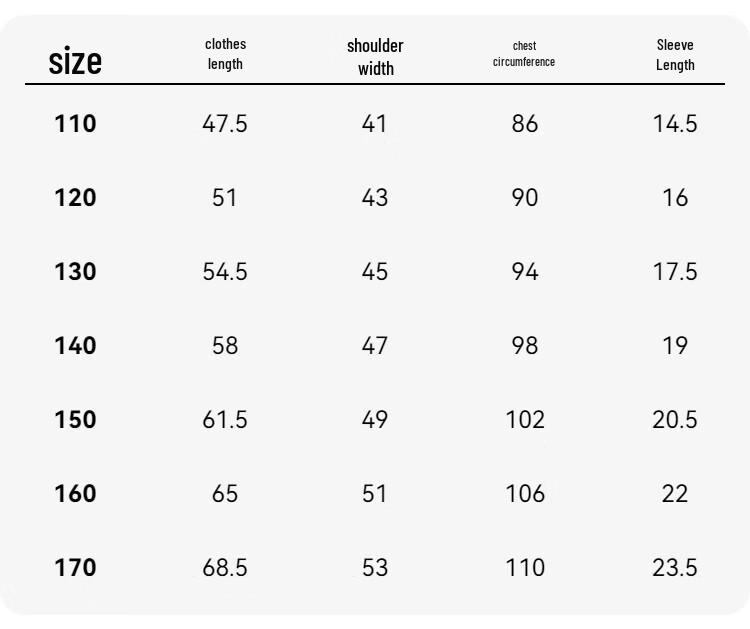Click the 'size' column header
The image size is (750, 629).
click(x=75, y=61)
